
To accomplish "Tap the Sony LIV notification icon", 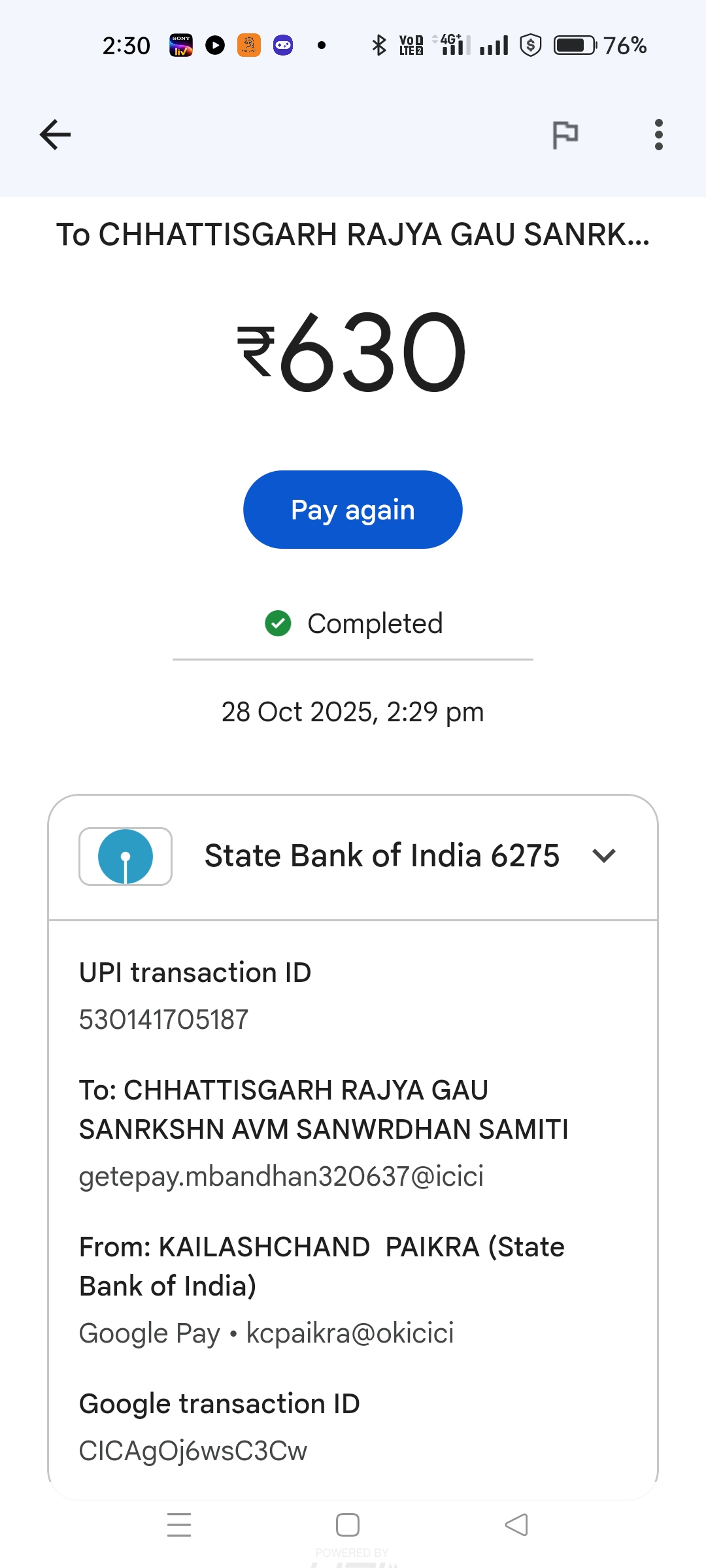I will 181,45.
